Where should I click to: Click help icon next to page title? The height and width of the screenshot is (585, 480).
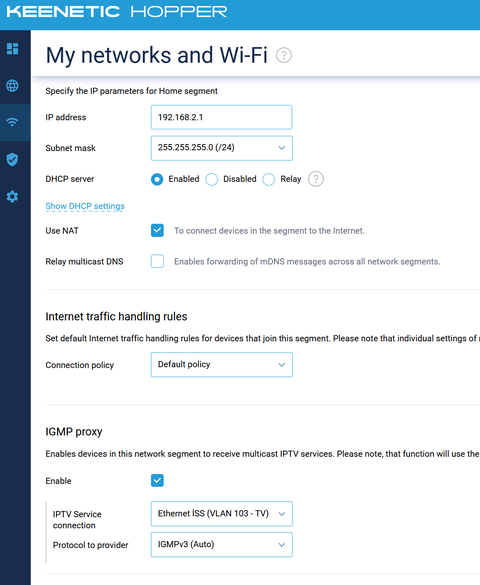(x=284, y=55)
